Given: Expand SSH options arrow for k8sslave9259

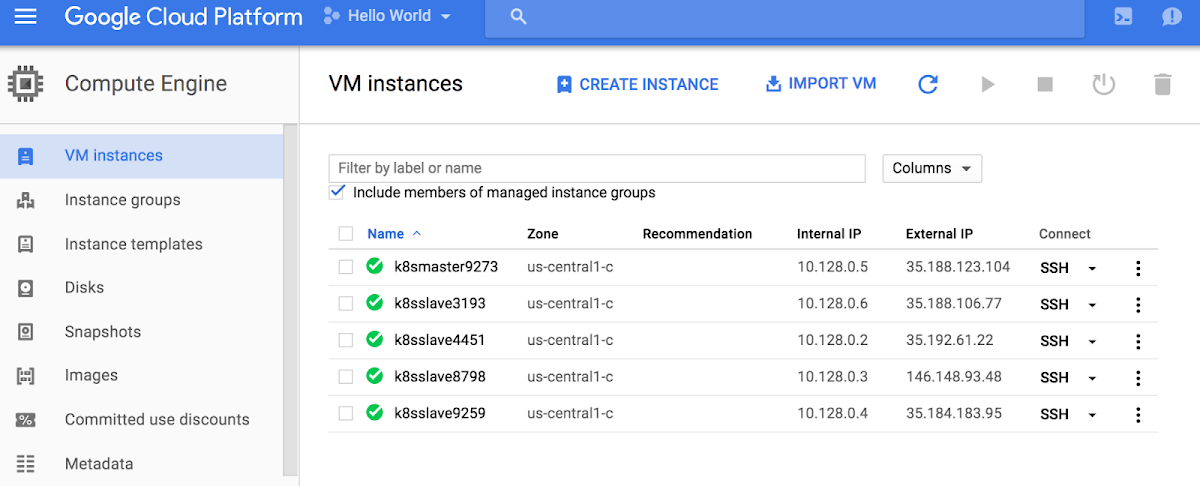Looking at the screenshot, I should [x=1092, y=414].
